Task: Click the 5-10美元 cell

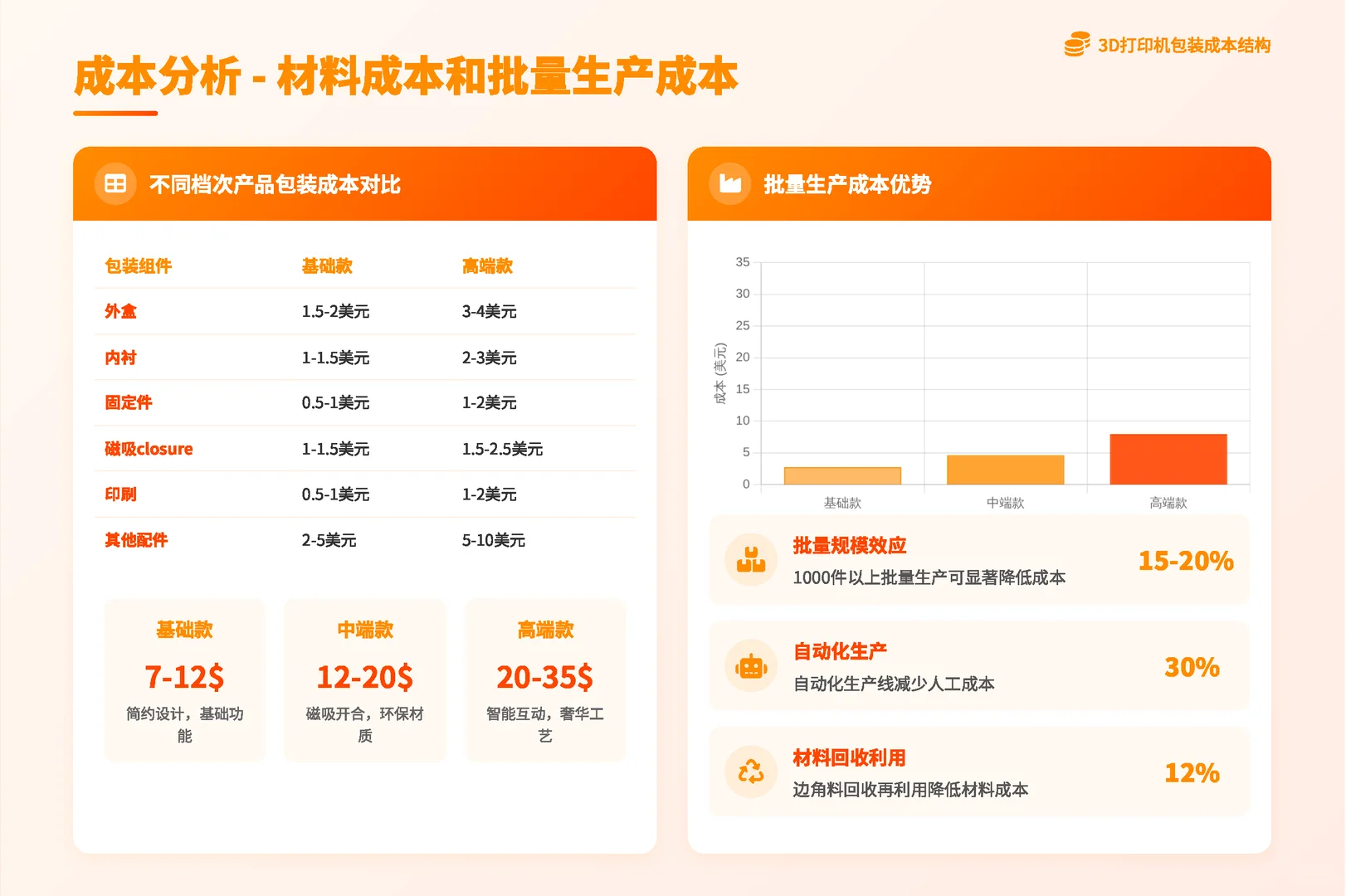Action: [x=493, y=540]
